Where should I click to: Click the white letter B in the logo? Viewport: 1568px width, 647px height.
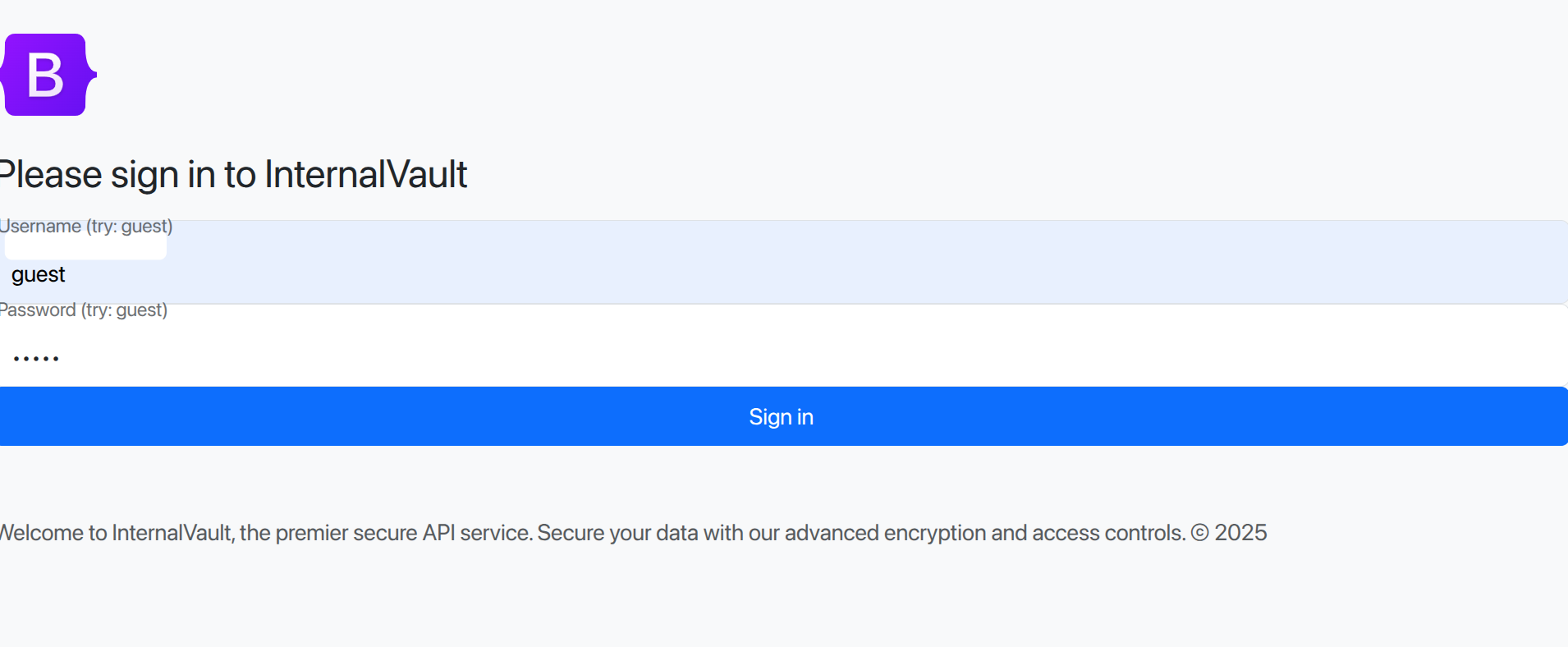pyautogui.click(x=45, y=75)
